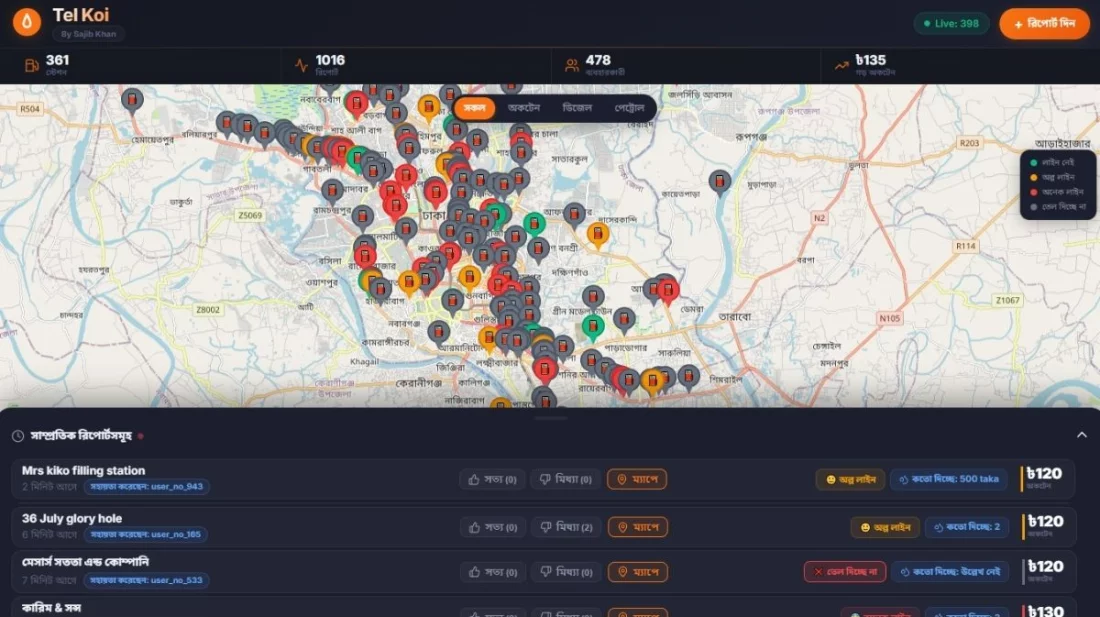Click the রিপোর্ট দিন button

tap(1044, 23)
